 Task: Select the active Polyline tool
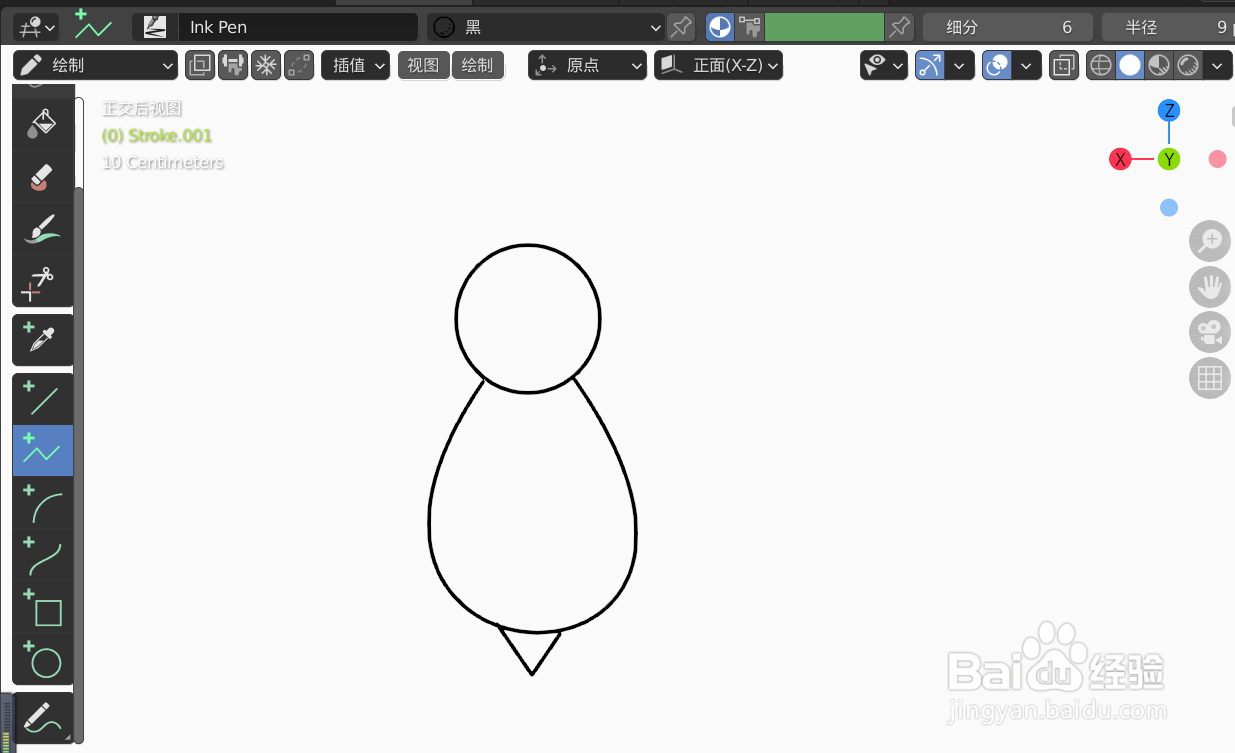pos(42,450)
